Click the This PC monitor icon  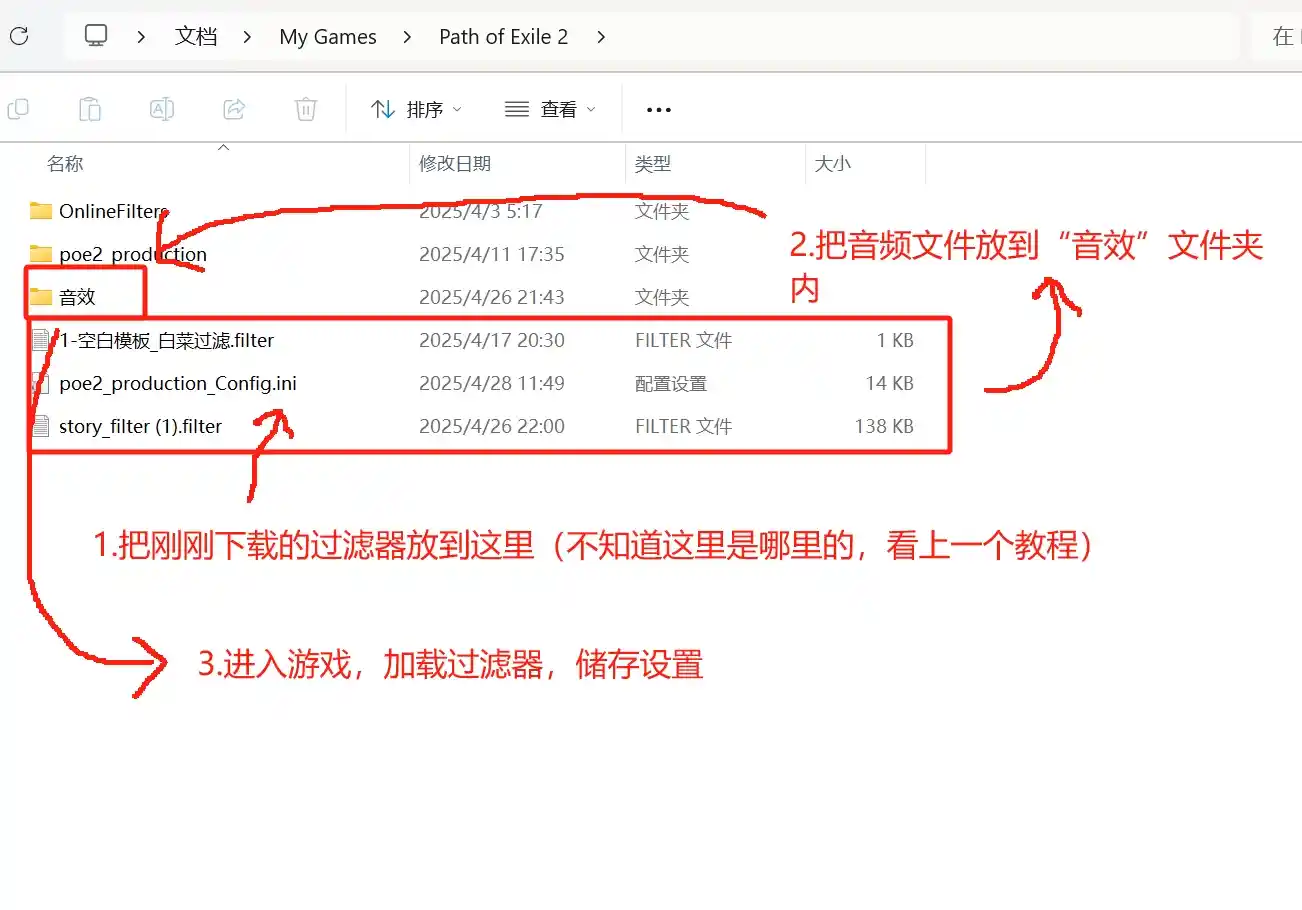click(96, 37)
